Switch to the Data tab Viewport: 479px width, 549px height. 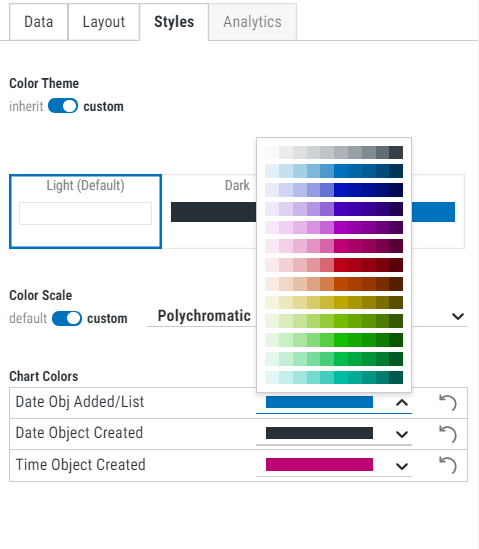(x=39, y=22)
